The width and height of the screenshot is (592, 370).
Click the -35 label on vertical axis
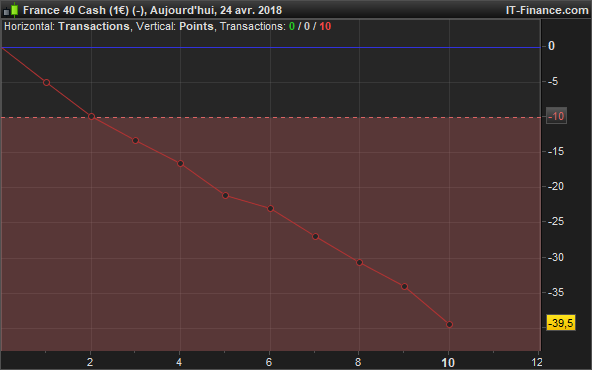(x=556, y=292)
